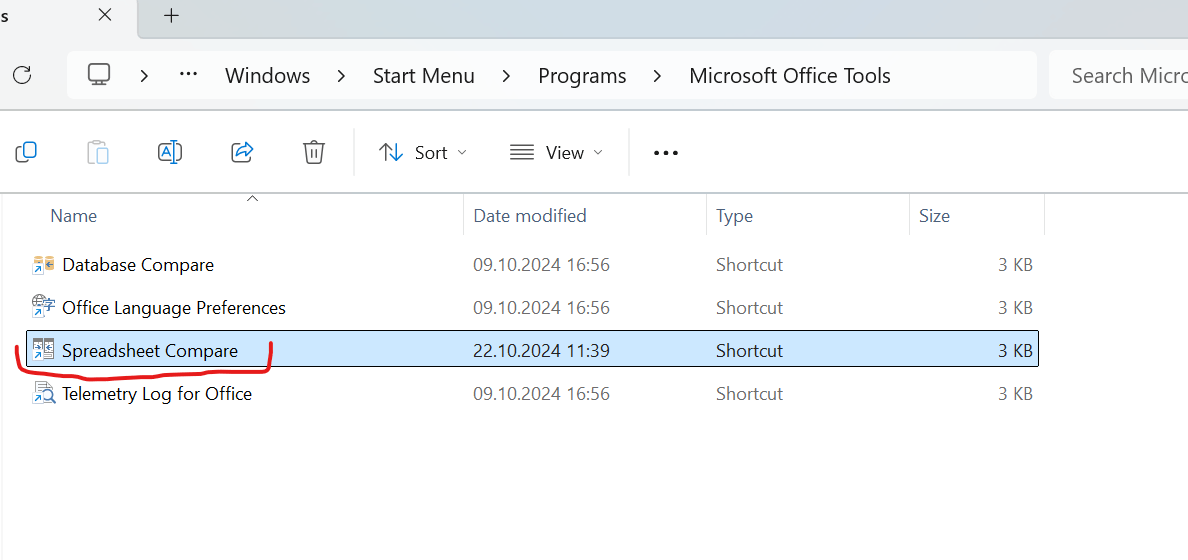Sort by the Type column header
The height and width of the screenshot is (560, 1188).
pyautogui.click(x=734, y=216)
